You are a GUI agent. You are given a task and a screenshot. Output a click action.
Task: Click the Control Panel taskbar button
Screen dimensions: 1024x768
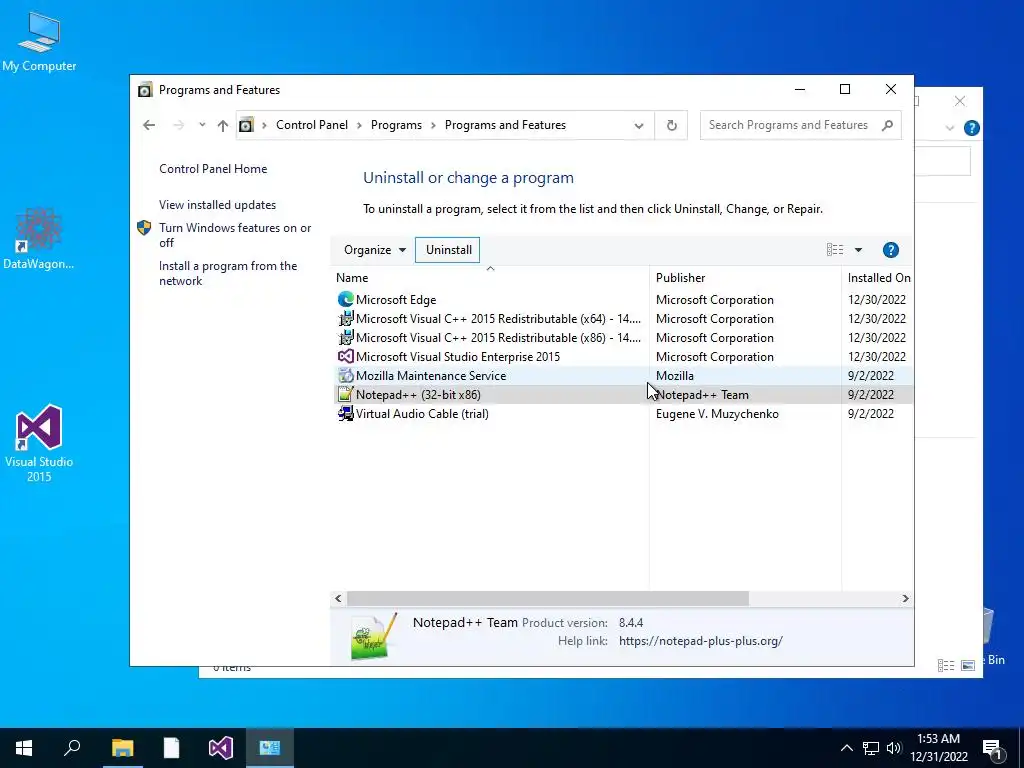[x=270, y=748]
